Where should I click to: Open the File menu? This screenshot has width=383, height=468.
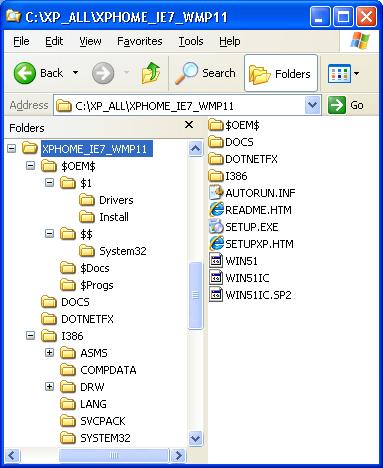pos(21,41)
